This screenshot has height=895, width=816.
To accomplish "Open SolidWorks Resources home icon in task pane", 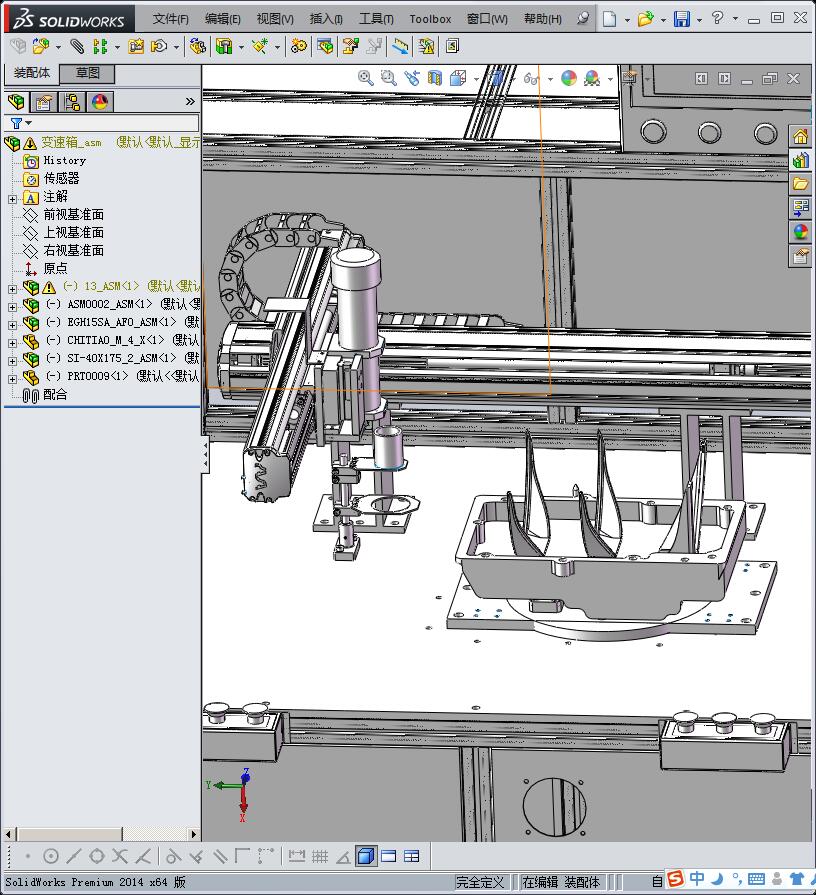I will pyautogui.click(x=801, y=136).
